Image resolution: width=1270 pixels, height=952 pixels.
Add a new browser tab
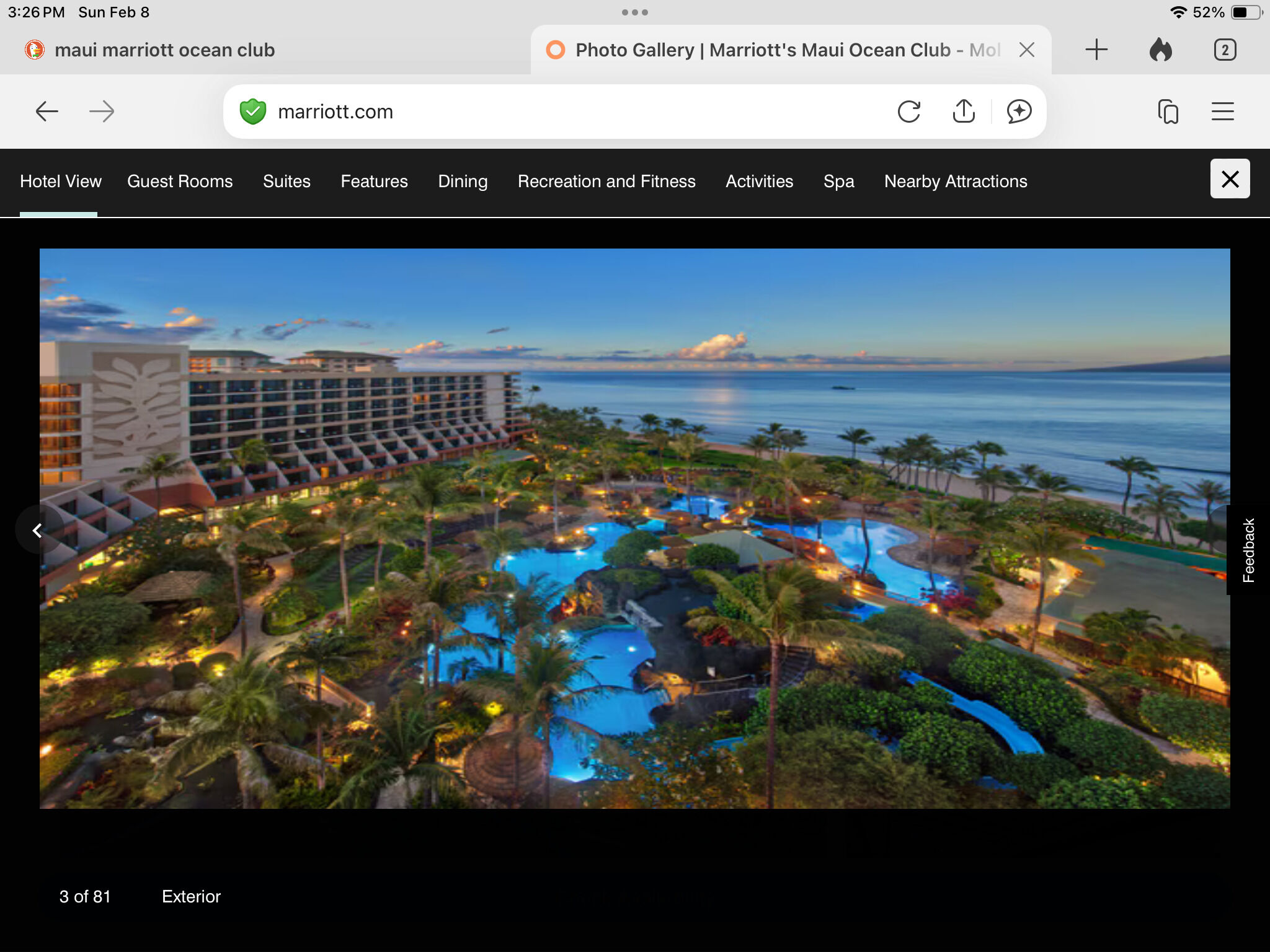point(1096,50)
